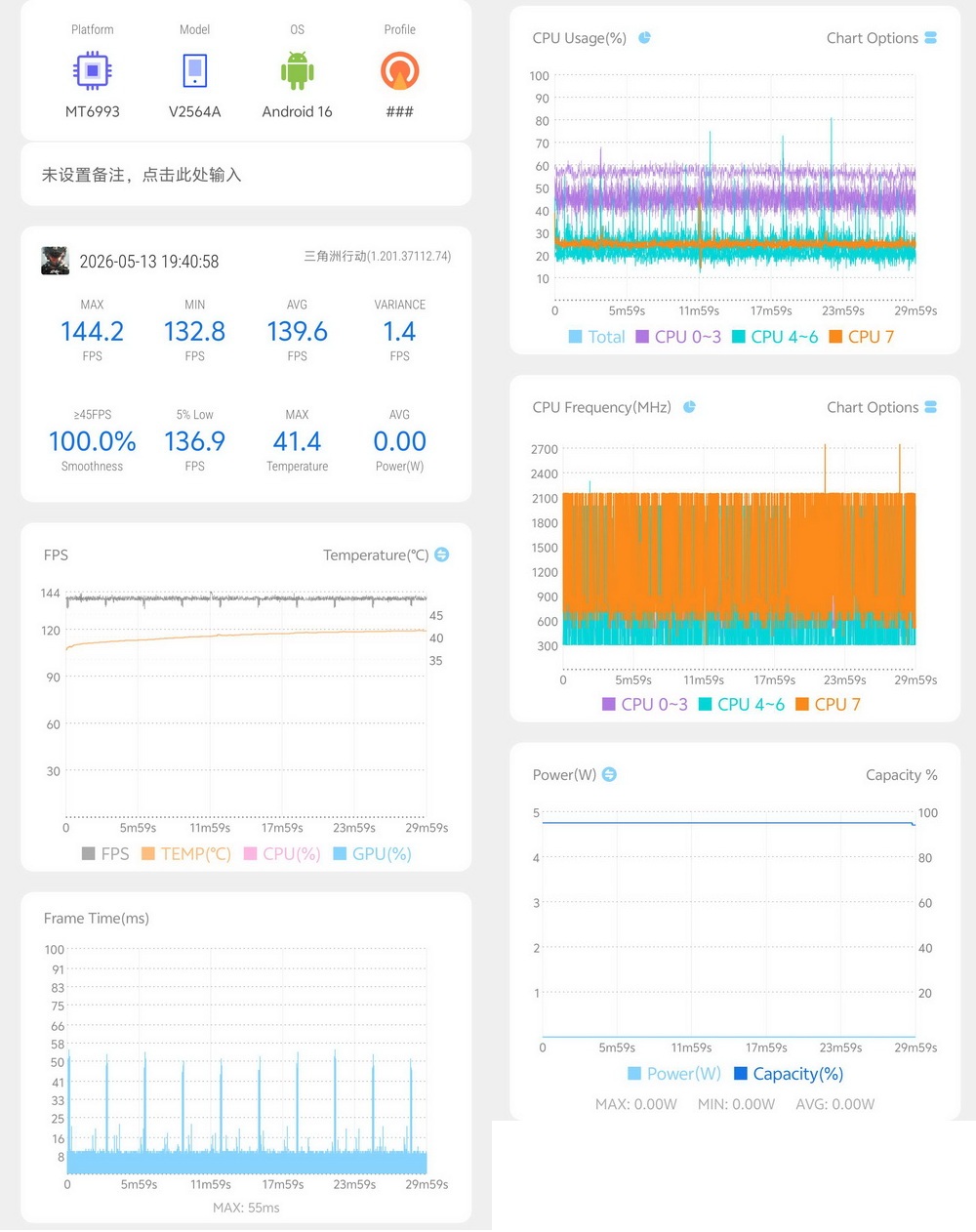
Task: Toggle the TEMP(℃) series in FPS legend
Action: click(x=186, y=853)
